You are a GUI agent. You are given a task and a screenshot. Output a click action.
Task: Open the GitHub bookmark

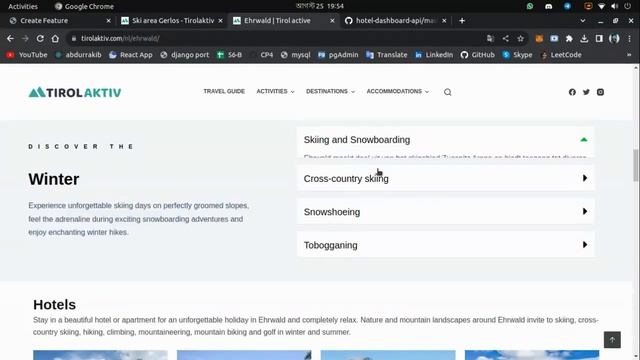point(478,55)
